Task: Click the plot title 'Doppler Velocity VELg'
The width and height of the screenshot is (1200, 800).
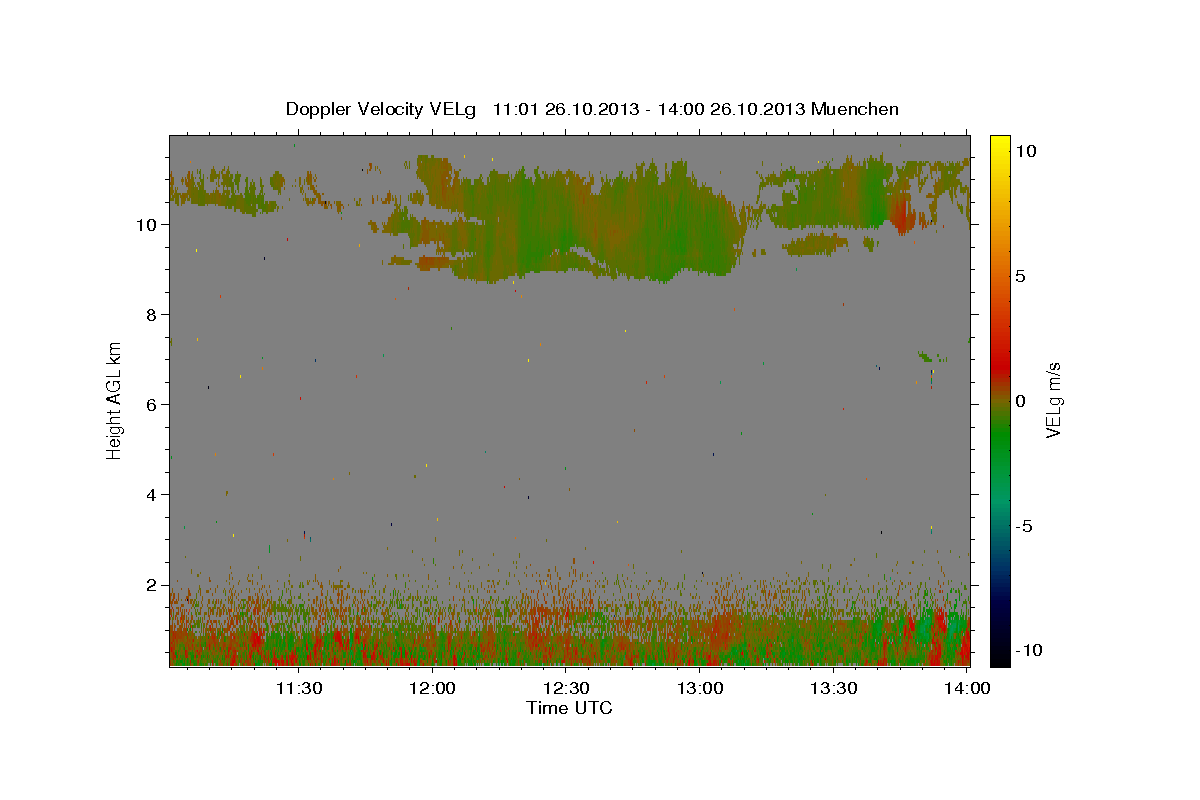Action: 382,109
